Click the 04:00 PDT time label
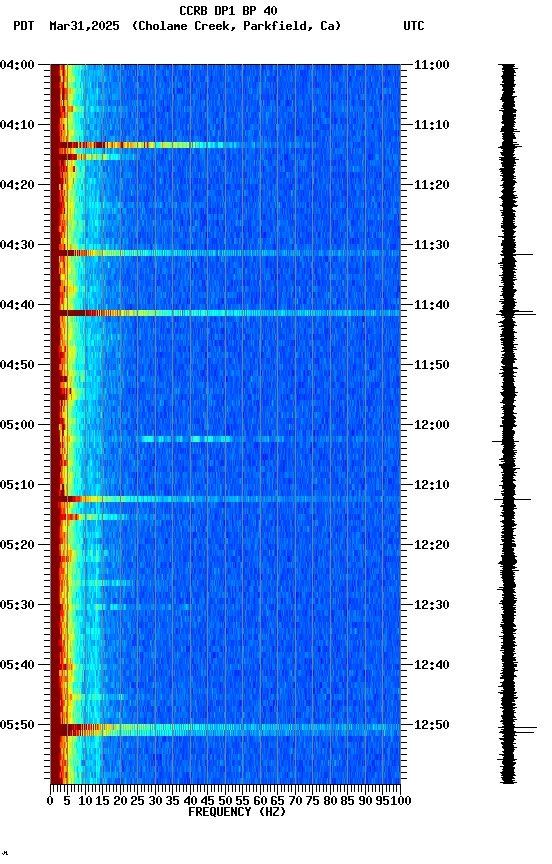The height and width of the screenshot is (864, 552). (17, 65)
